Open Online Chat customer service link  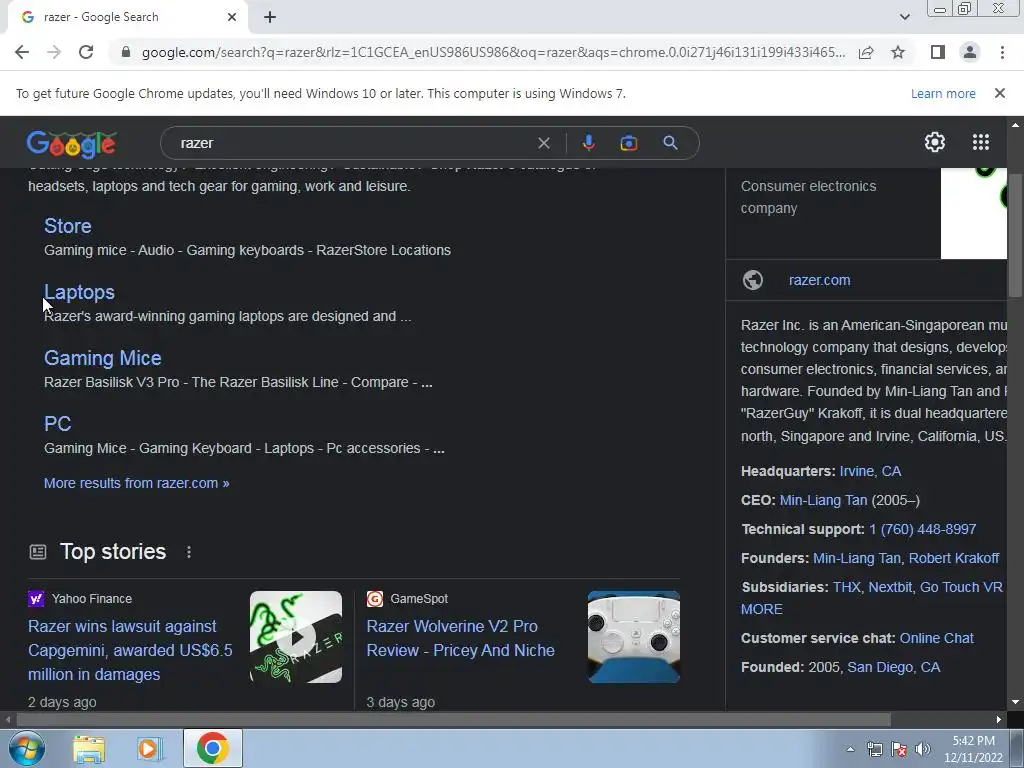click(936, 638)
